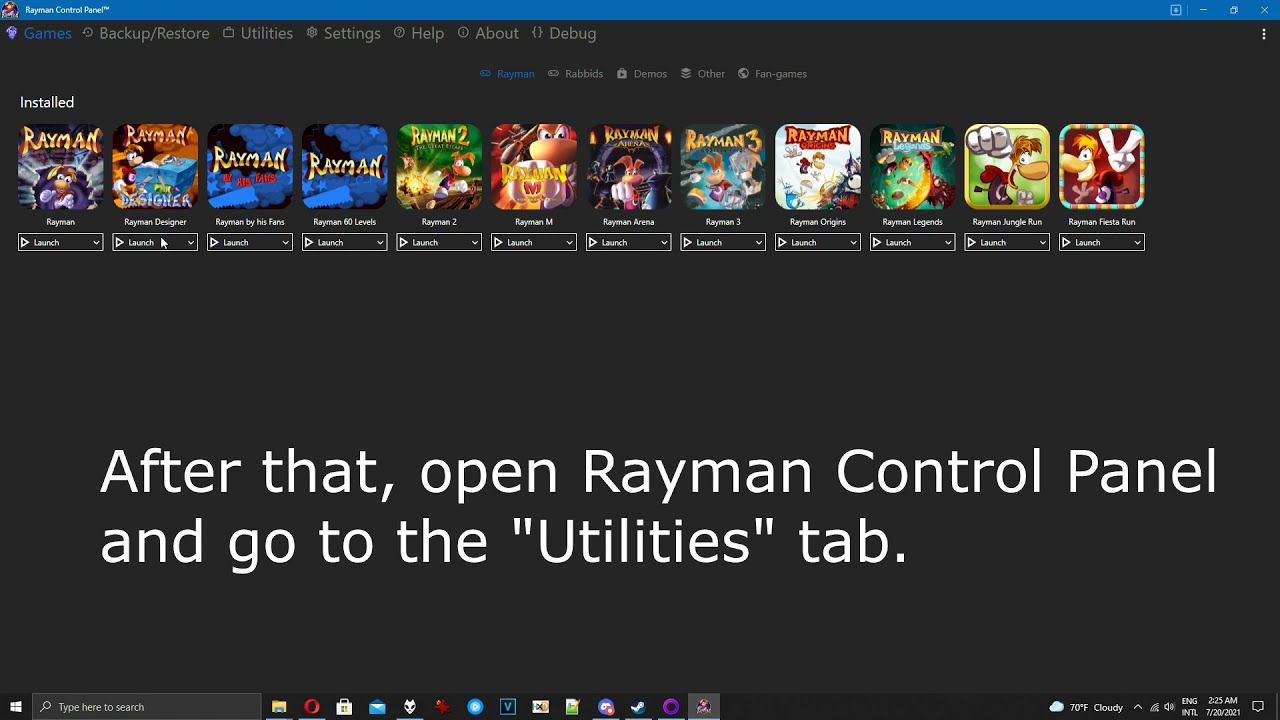
Task: Click the Rayman game icon
Action: pyautogui.click(x=60, y=167)
